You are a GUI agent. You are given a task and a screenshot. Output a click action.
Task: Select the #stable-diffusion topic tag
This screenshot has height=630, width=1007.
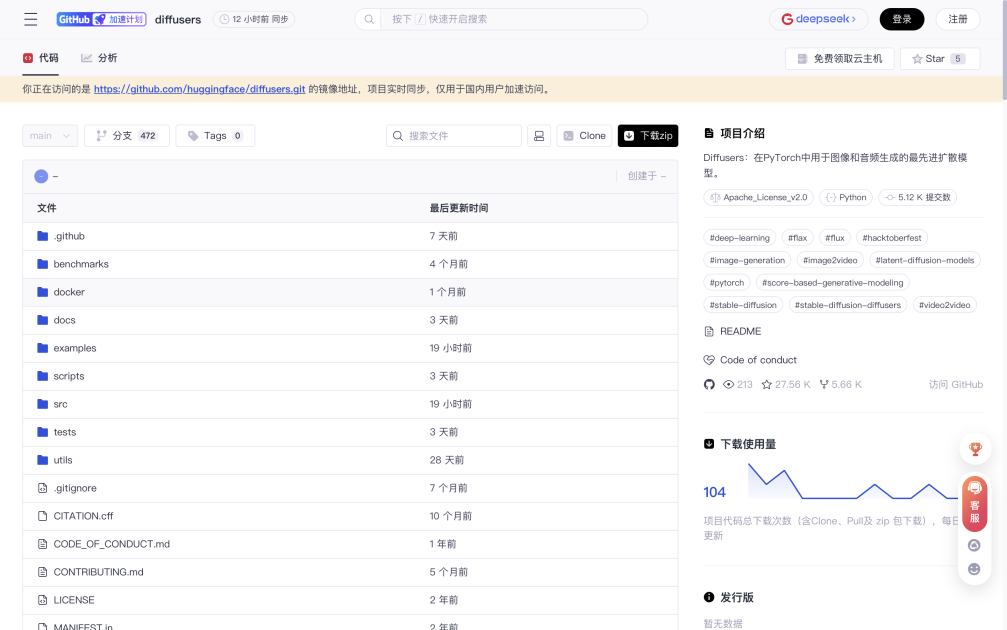point(743,305)
